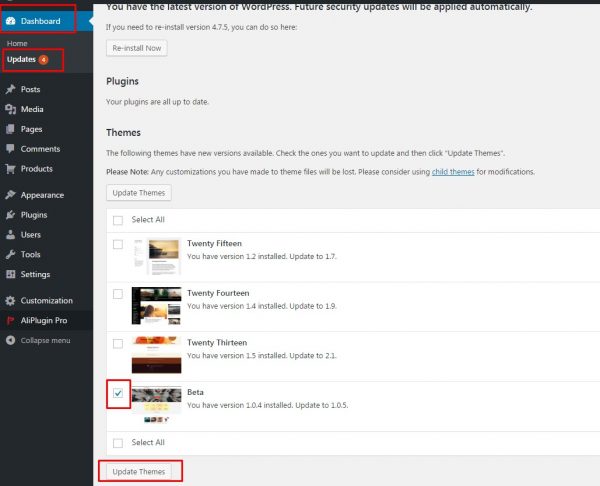Viewport: 600px width, 486px height.
Task: Open the Settings menu label
Action: pos(36,275)
